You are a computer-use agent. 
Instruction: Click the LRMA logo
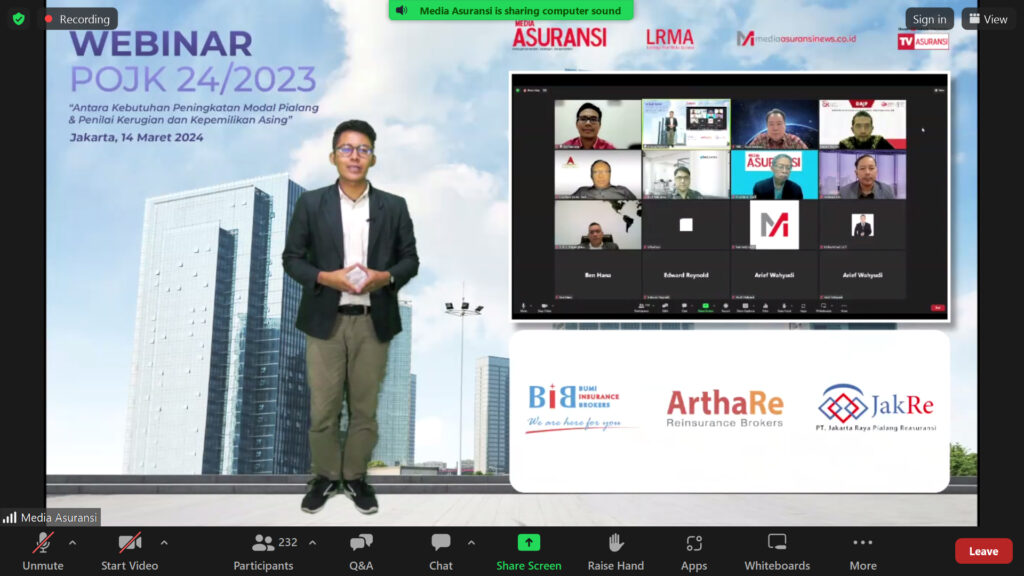[669, 39]
